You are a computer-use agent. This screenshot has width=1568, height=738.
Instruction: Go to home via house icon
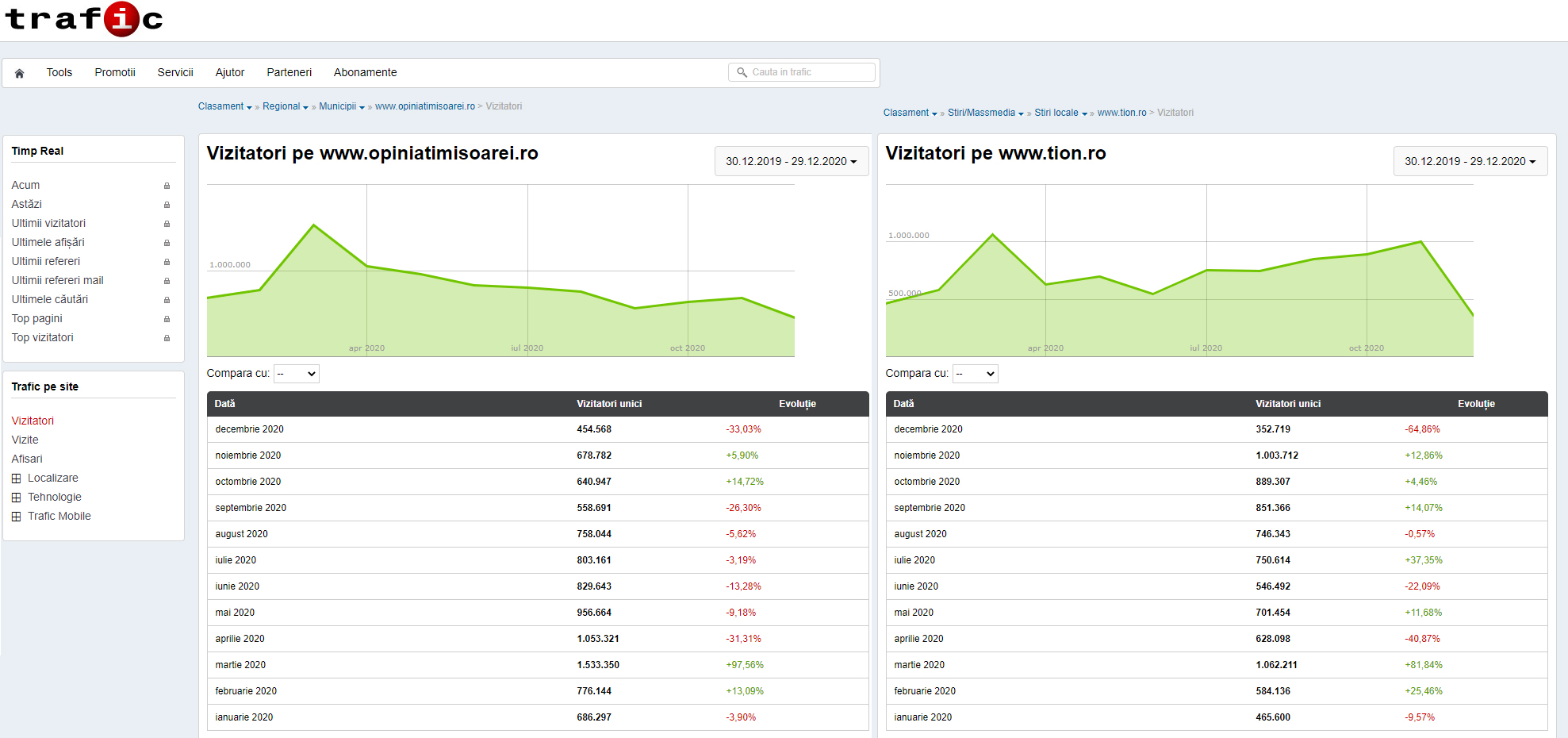click(19, 73)
